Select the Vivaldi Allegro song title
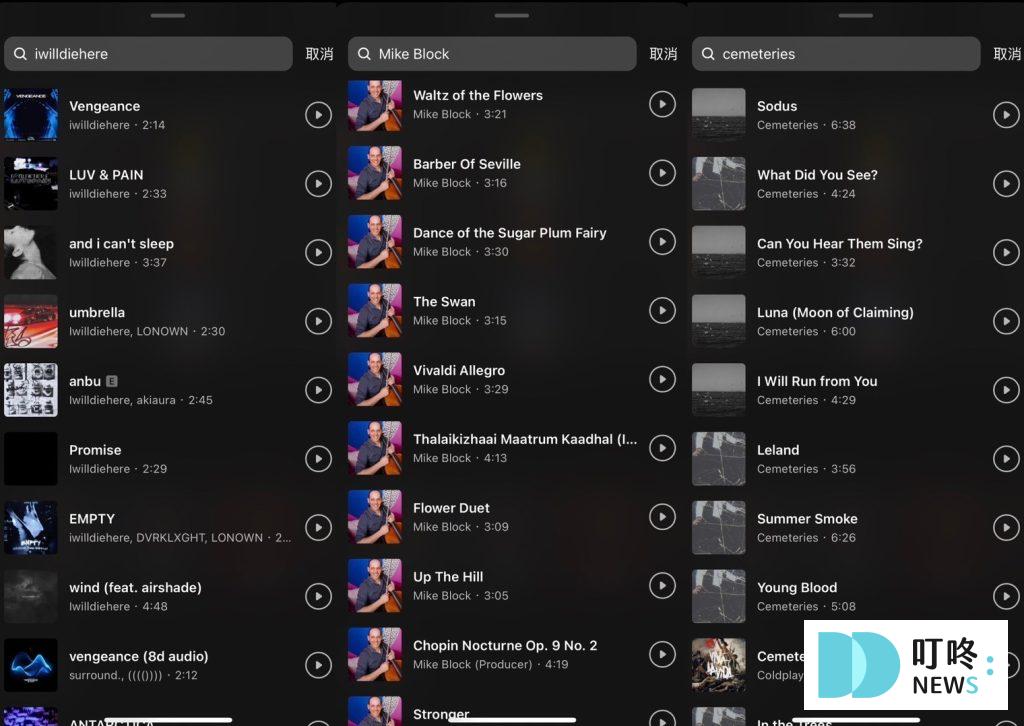1024x726 pixels. coord(459,370)
